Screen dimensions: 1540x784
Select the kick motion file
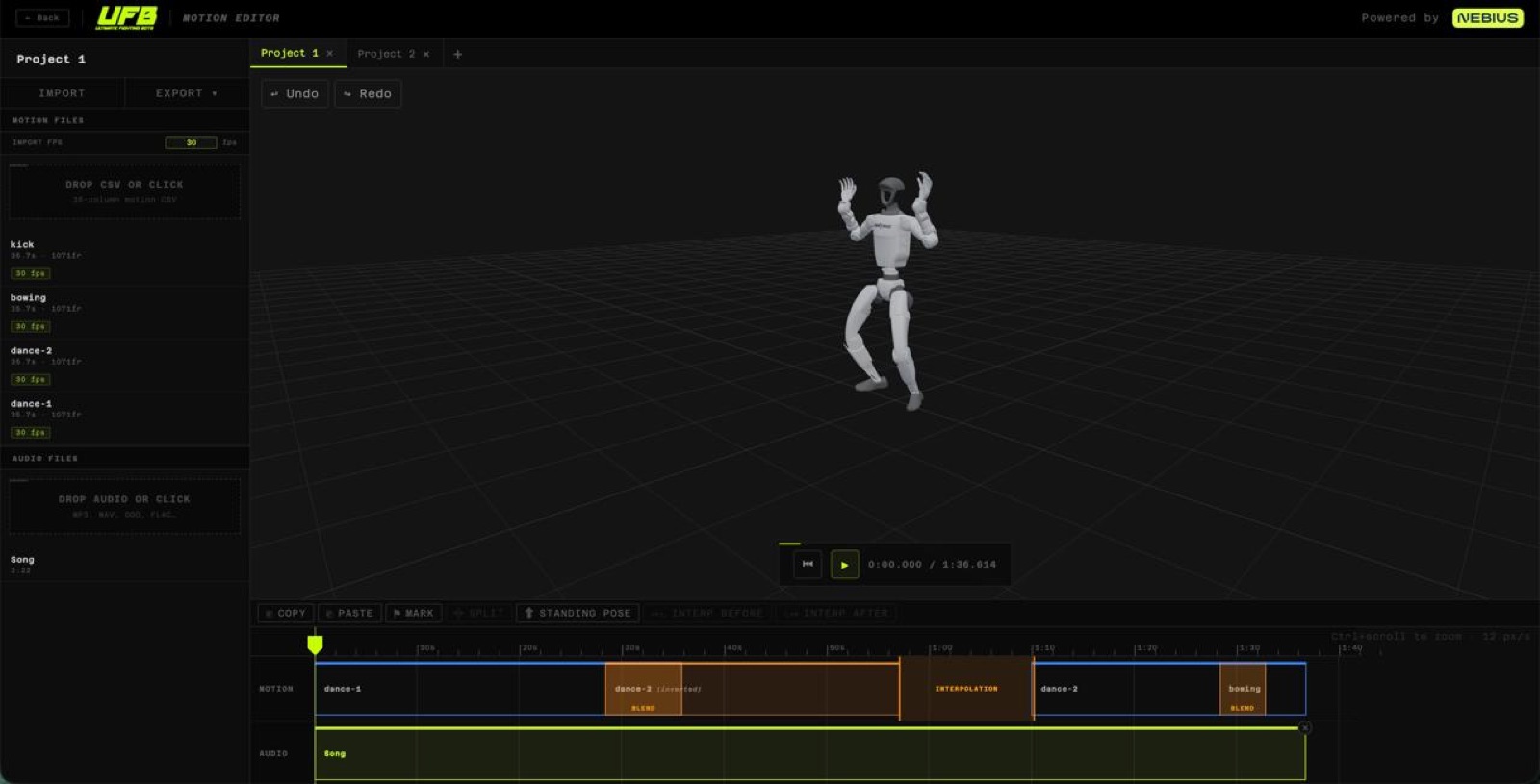(124, 259)
